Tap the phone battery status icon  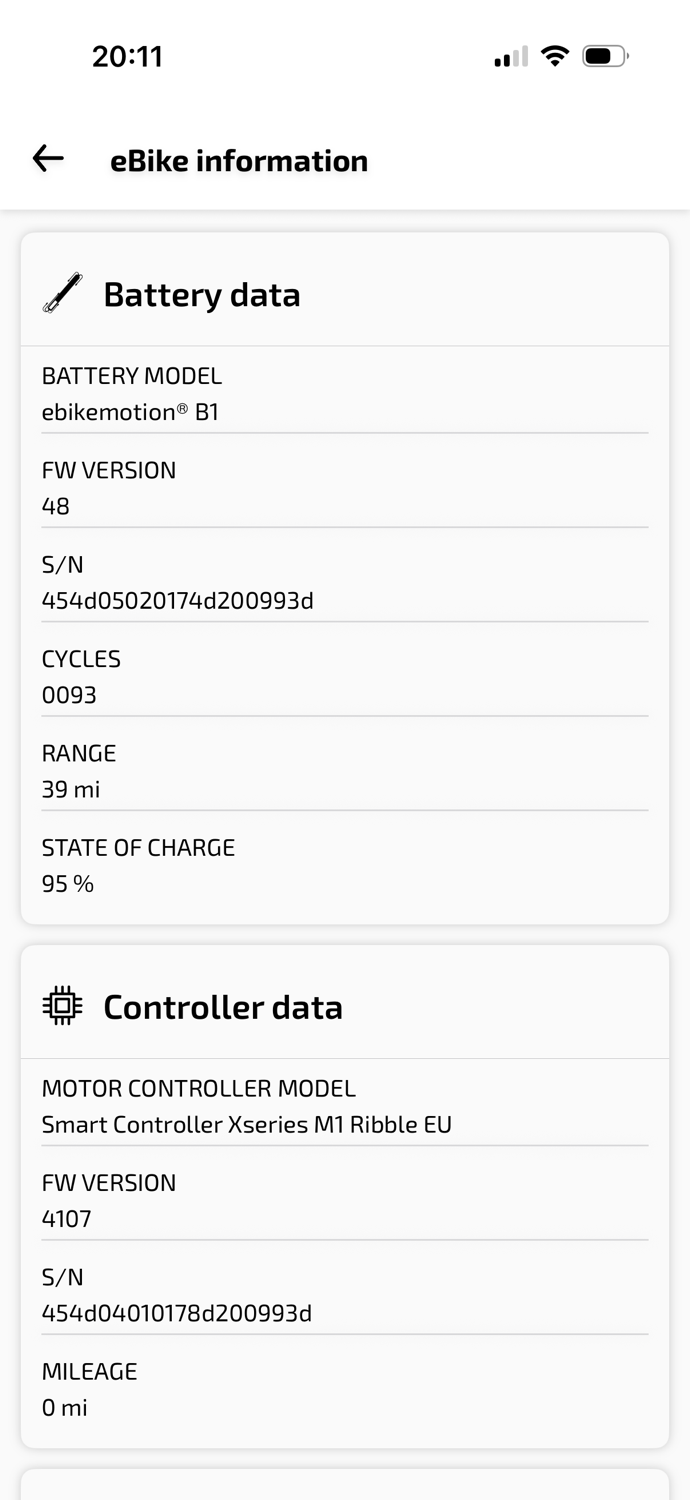(606, 56)
